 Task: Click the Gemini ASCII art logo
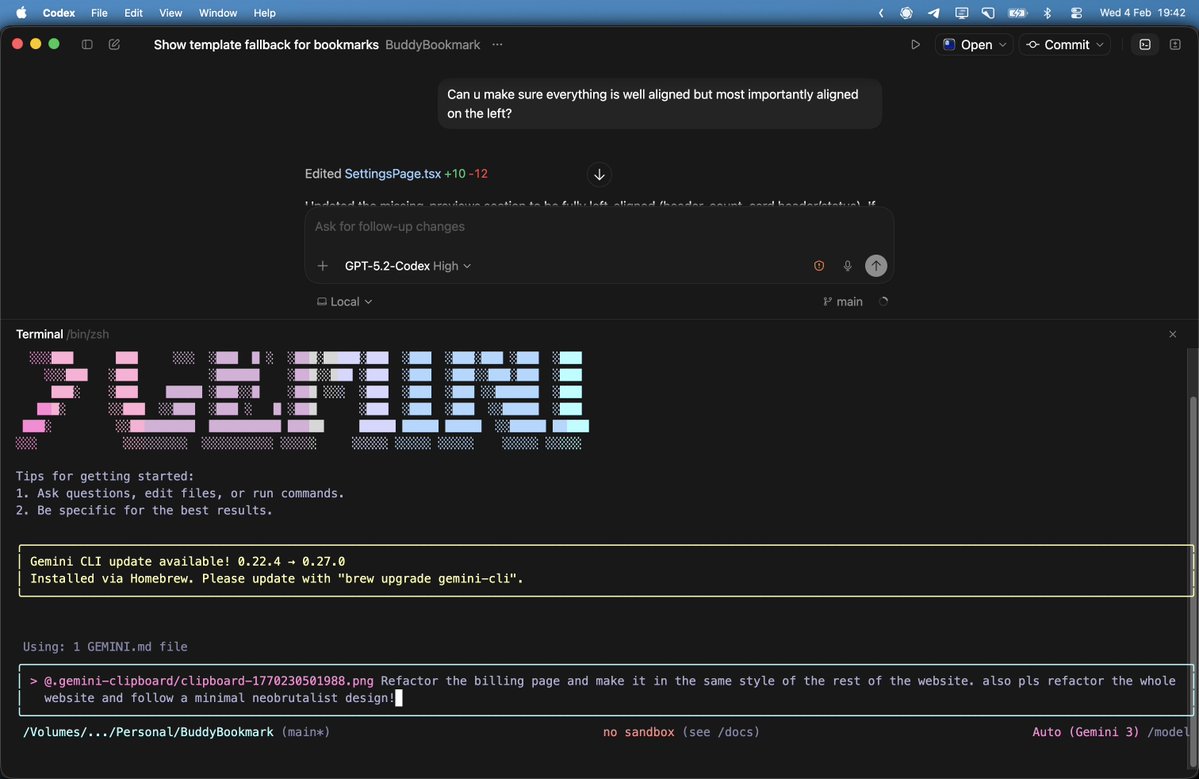point(302,400)
